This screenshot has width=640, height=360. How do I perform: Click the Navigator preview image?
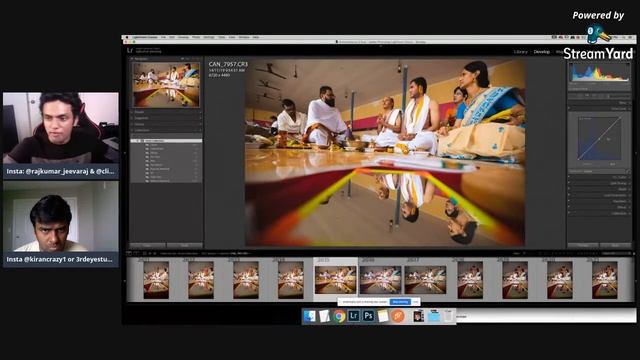(166, 84)
